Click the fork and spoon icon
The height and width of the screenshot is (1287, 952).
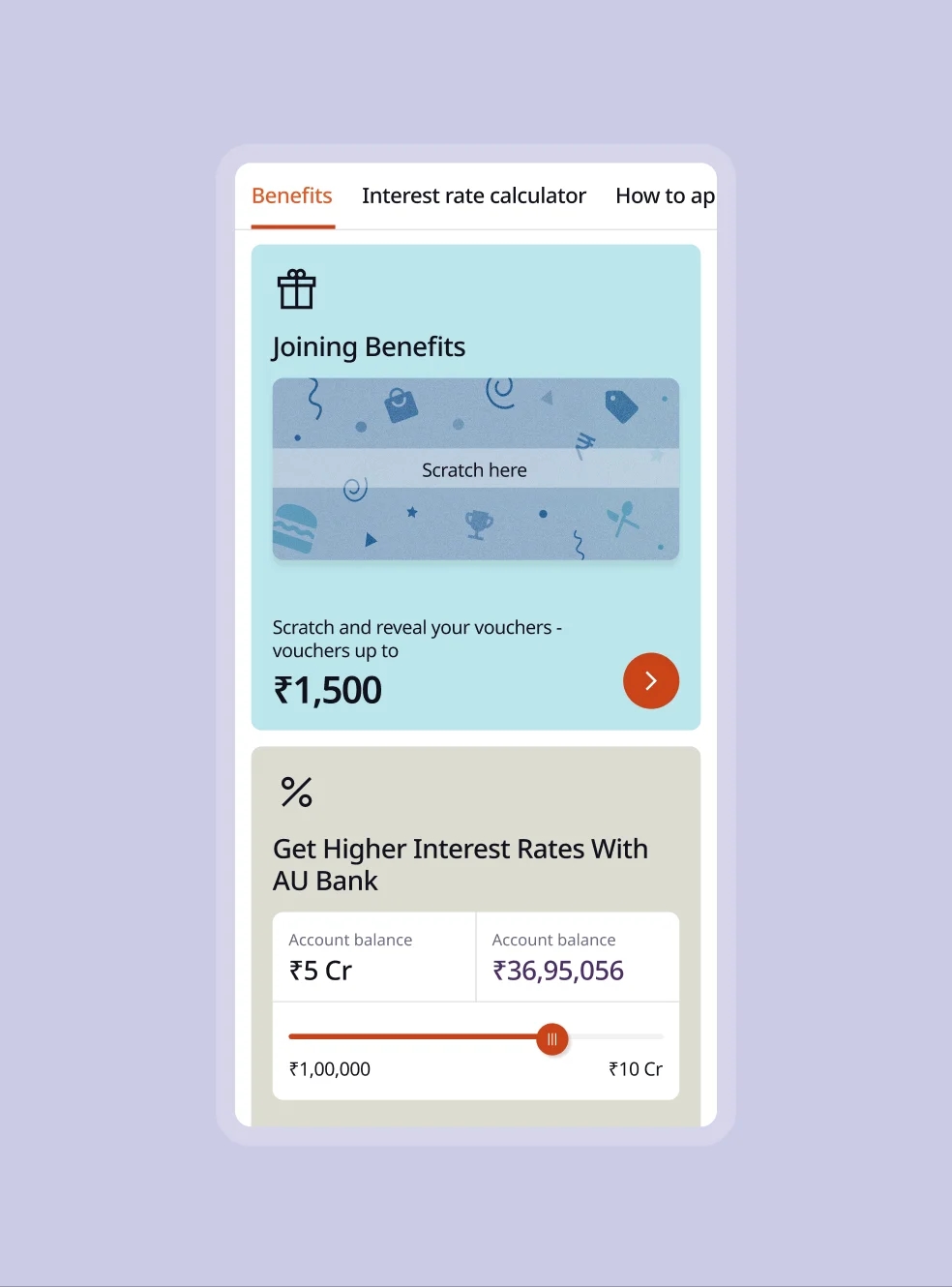[623, 518]
